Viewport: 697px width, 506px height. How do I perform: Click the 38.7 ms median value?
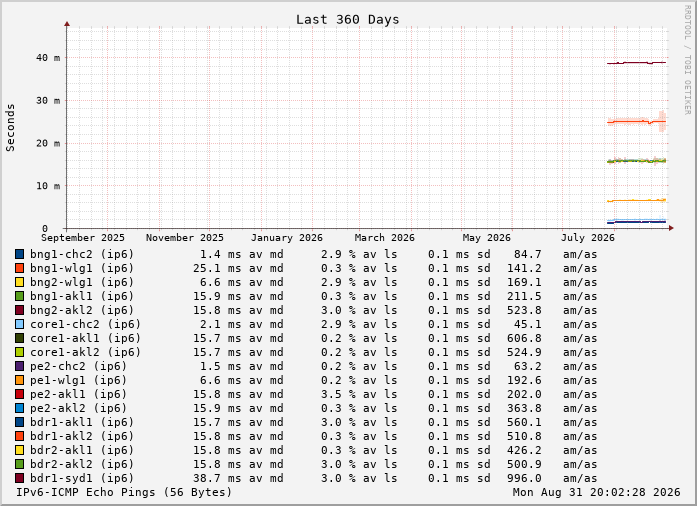[x=217, y=478]
